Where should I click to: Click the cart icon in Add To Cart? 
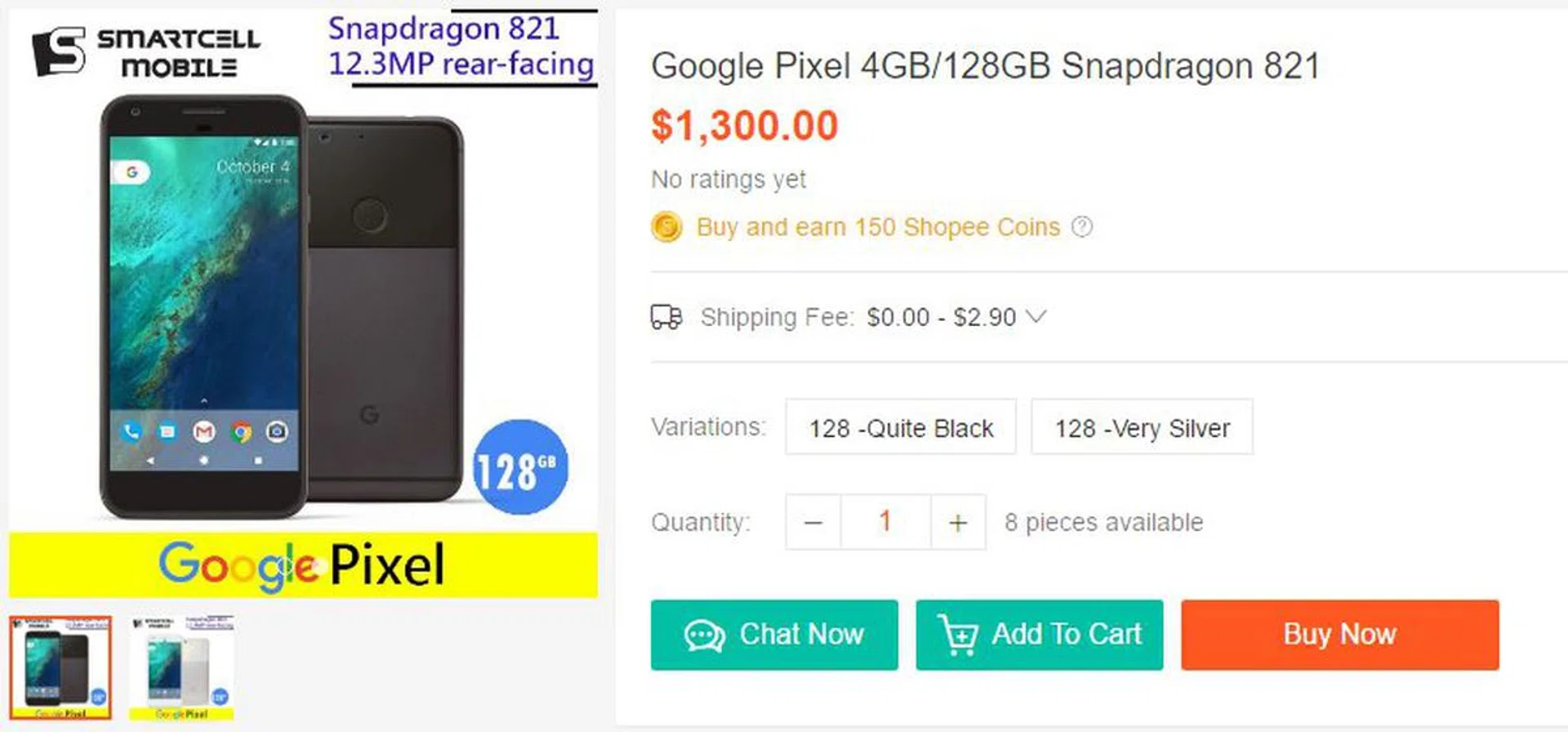click(959, 635)
